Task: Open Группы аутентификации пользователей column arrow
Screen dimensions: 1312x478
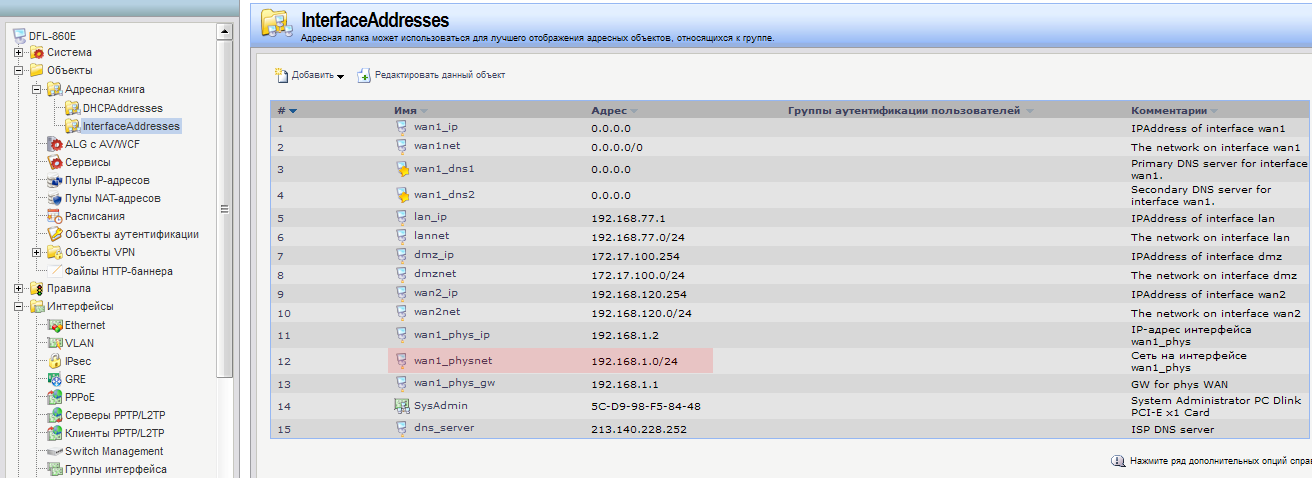Action: pos(1029,111)
